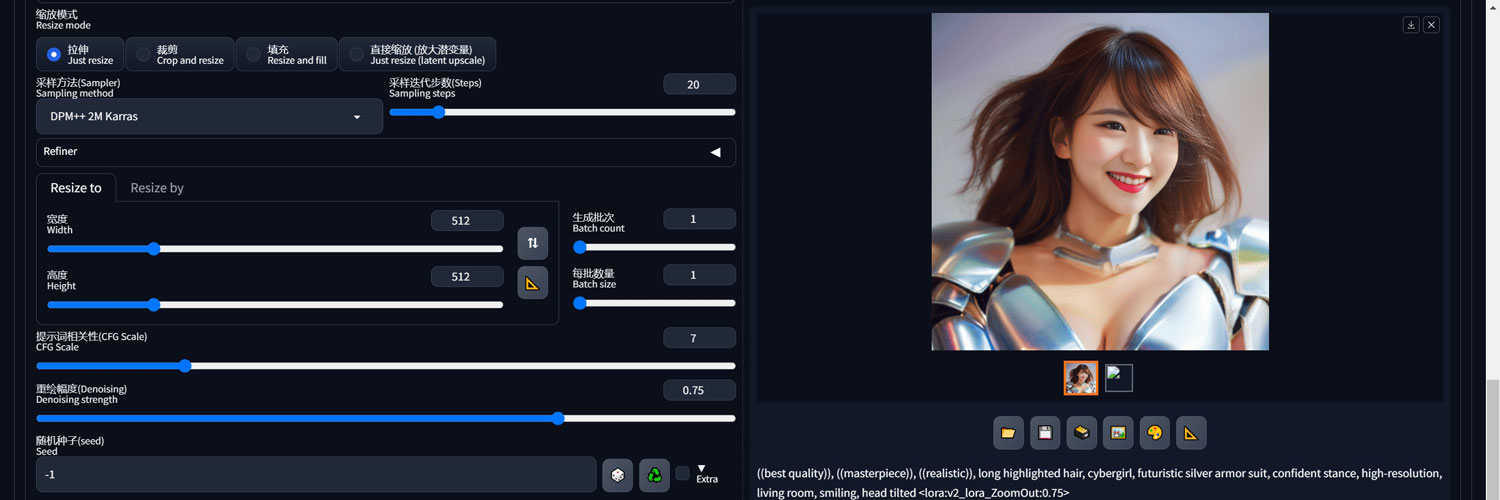Click the zip archive box icon
1500x500 pixels.
[x=1081, y=433]
